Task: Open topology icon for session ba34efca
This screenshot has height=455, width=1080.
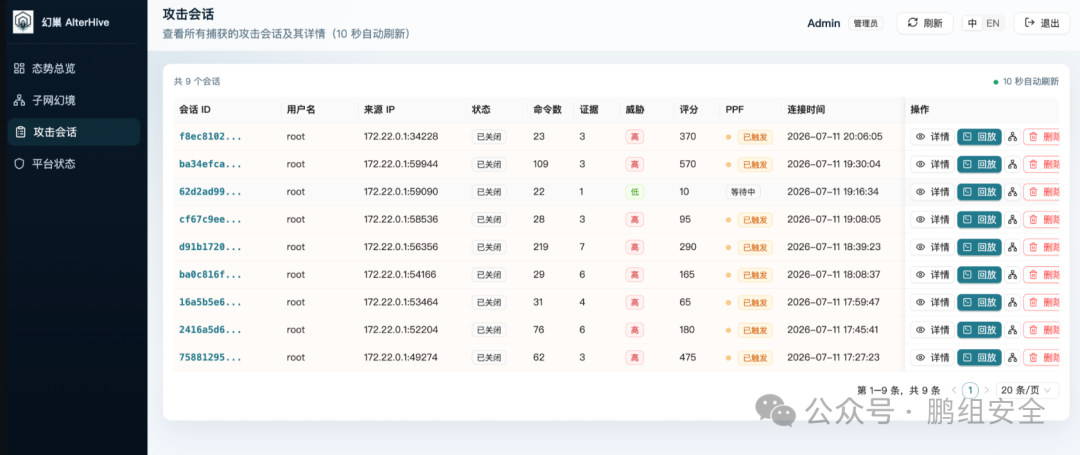Action: click(1012, 165)
